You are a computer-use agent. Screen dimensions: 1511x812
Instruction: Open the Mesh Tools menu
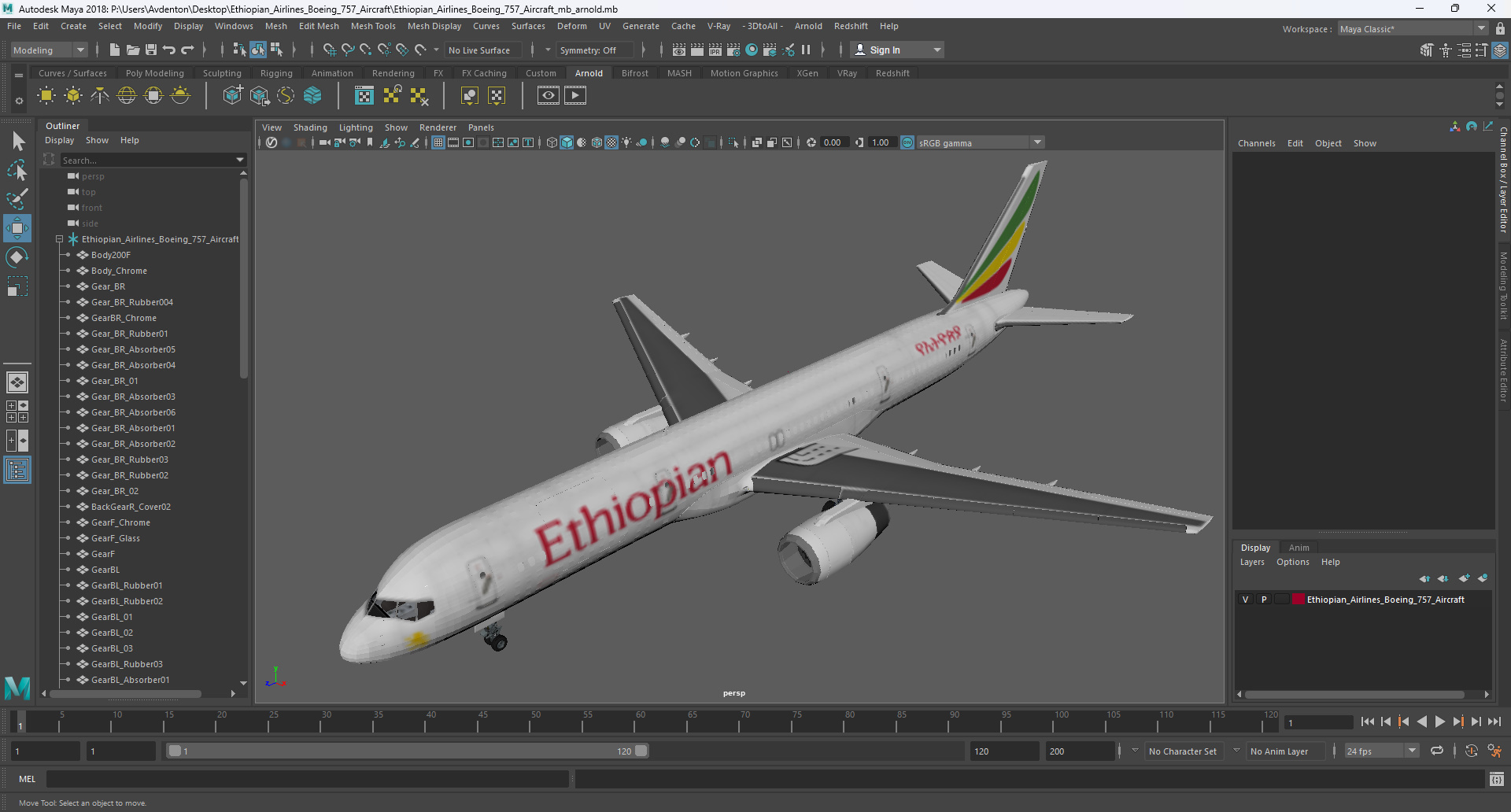click(x=373, y=26)
